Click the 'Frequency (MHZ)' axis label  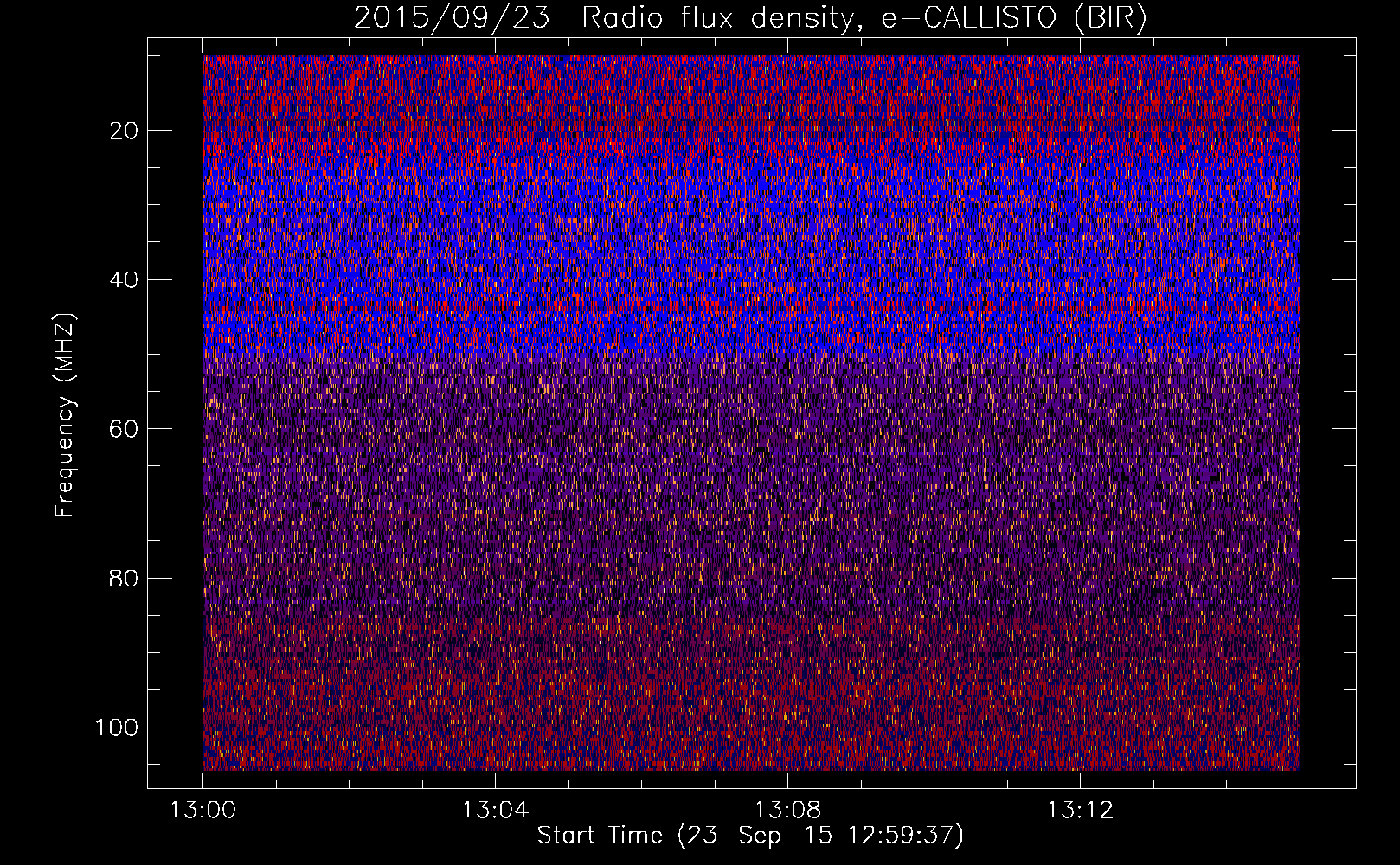pyautogui.click(x=66, y=415)
